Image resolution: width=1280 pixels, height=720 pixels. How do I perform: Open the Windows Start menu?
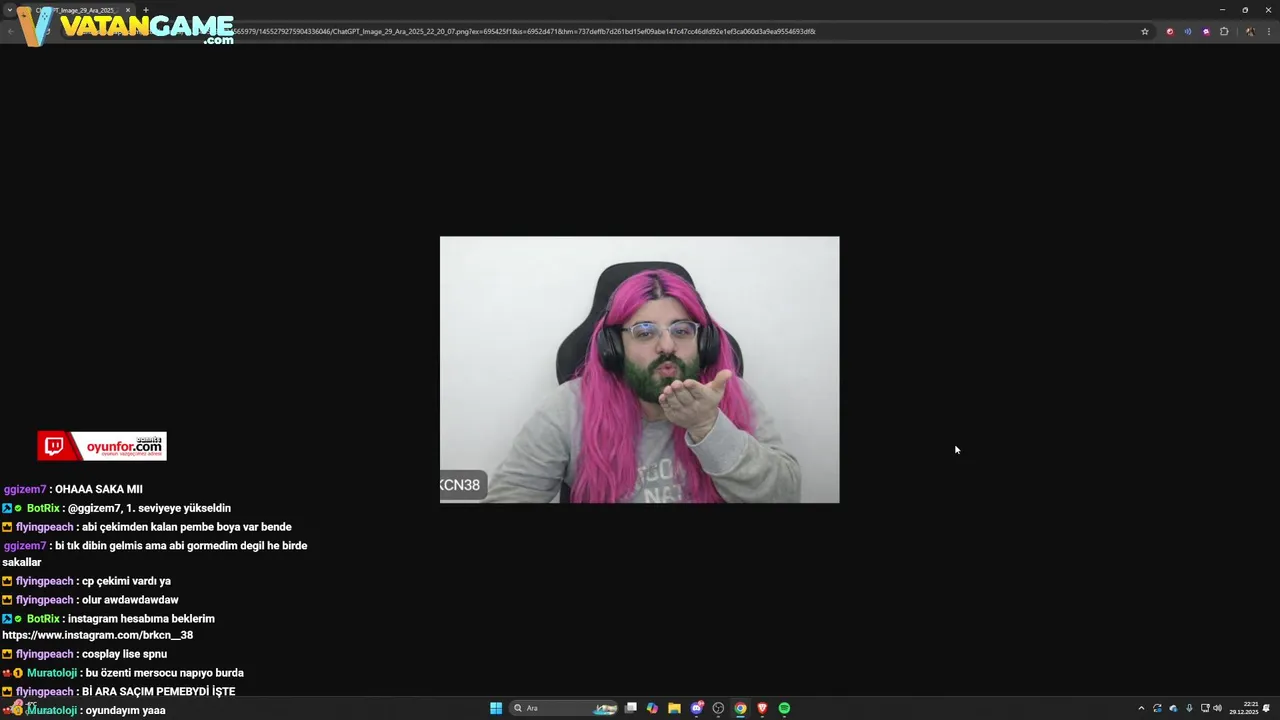coord(496,708)
